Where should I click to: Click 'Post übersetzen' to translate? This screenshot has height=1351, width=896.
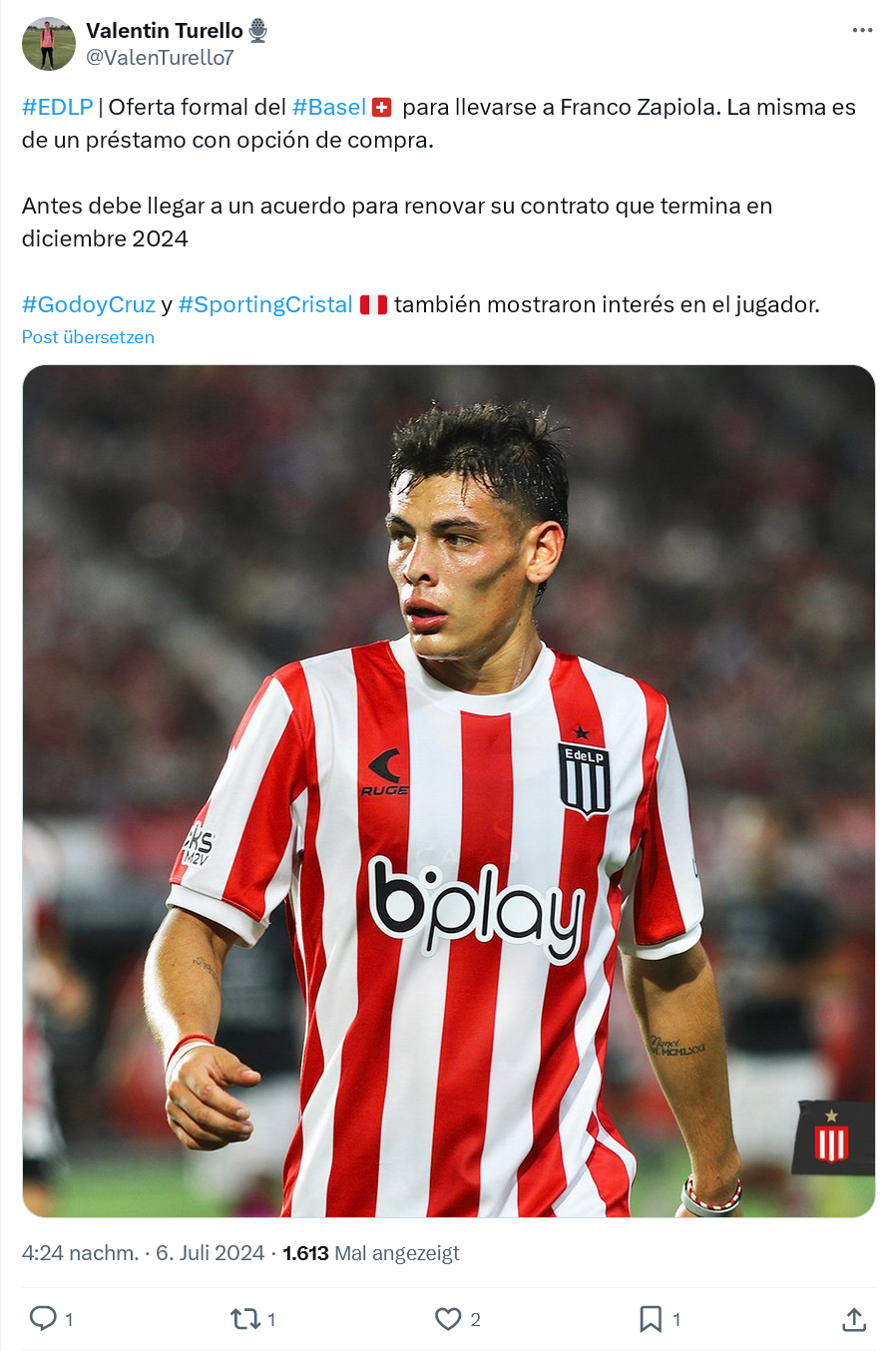coord(88,337)
